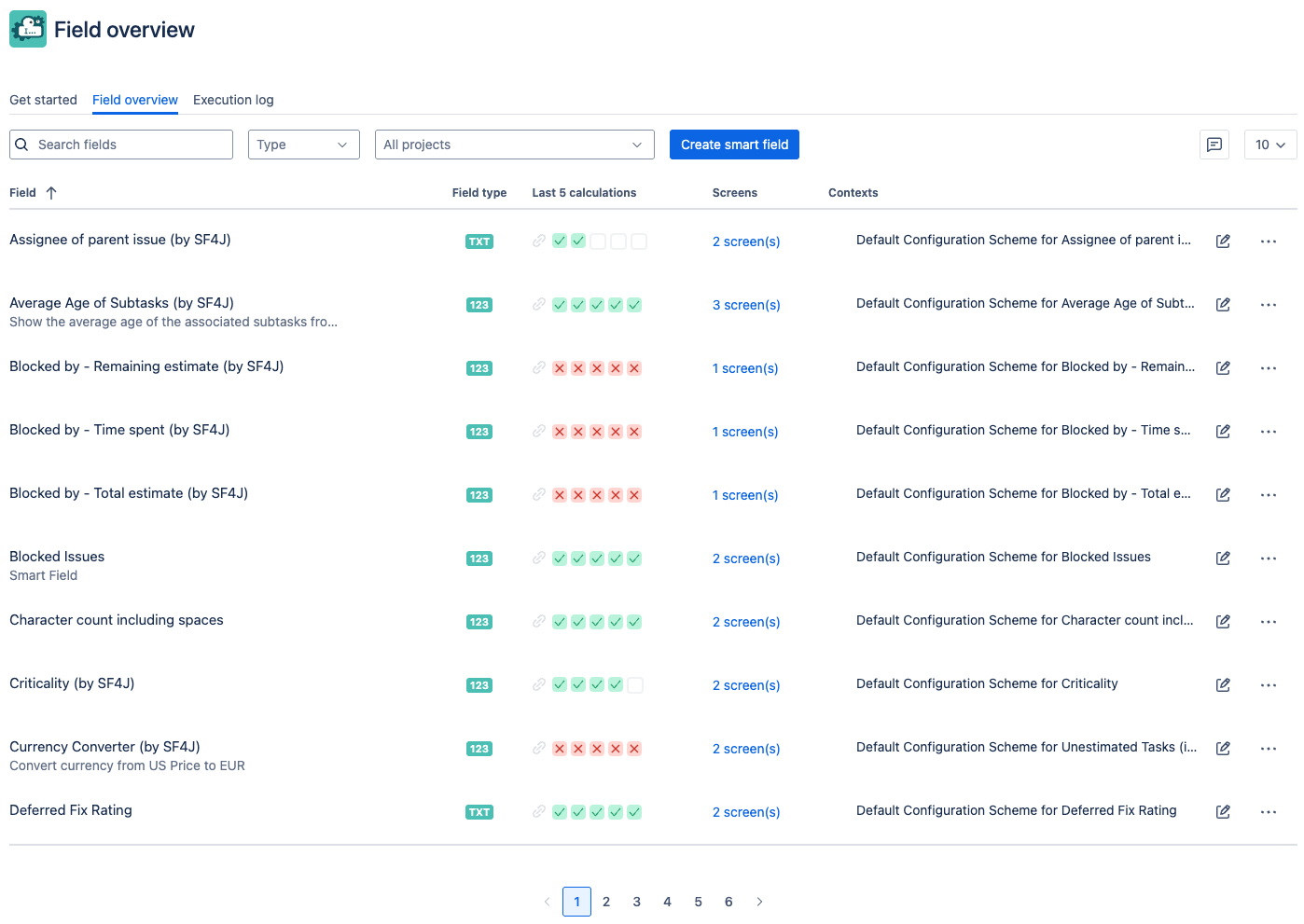
Task: Click first calculation checkmark for Average Age row
Action: tap(560, 305)
